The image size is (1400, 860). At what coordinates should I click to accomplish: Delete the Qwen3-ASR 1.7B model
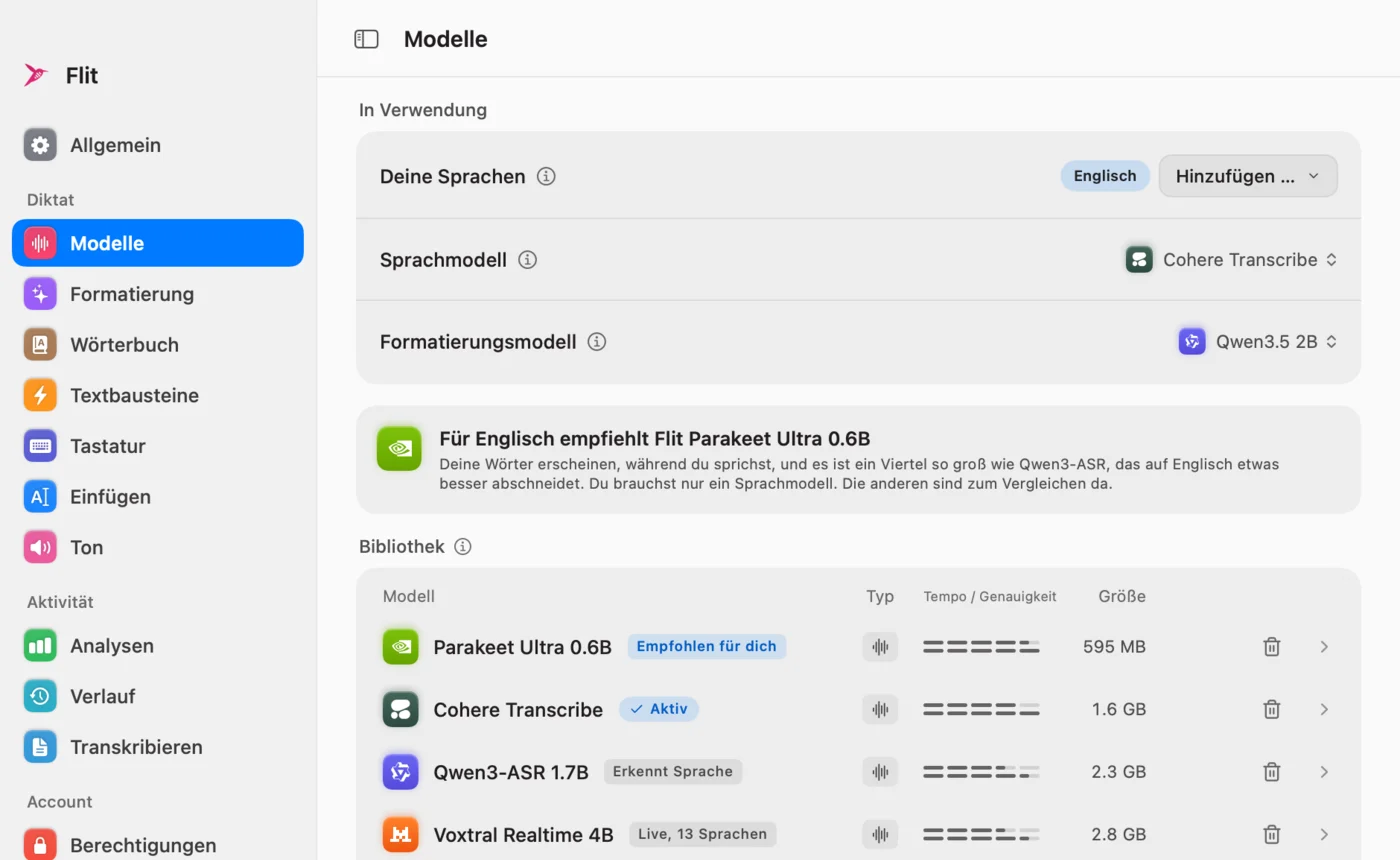[x=1272, y=772]
